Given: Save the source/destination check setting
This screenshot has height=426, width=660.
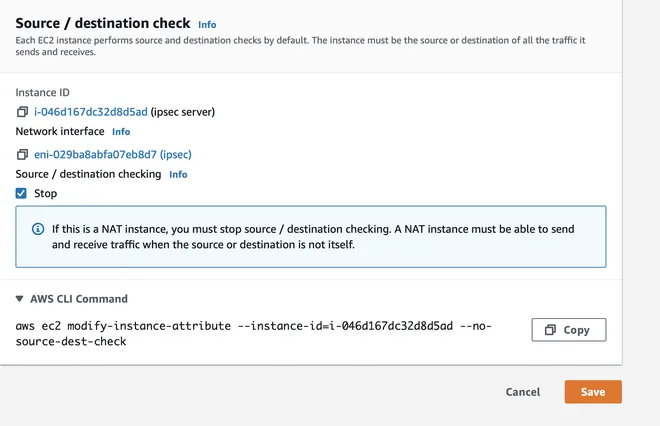Looking at the screenshot, I should pyautogui.click(x=593, y=392).
